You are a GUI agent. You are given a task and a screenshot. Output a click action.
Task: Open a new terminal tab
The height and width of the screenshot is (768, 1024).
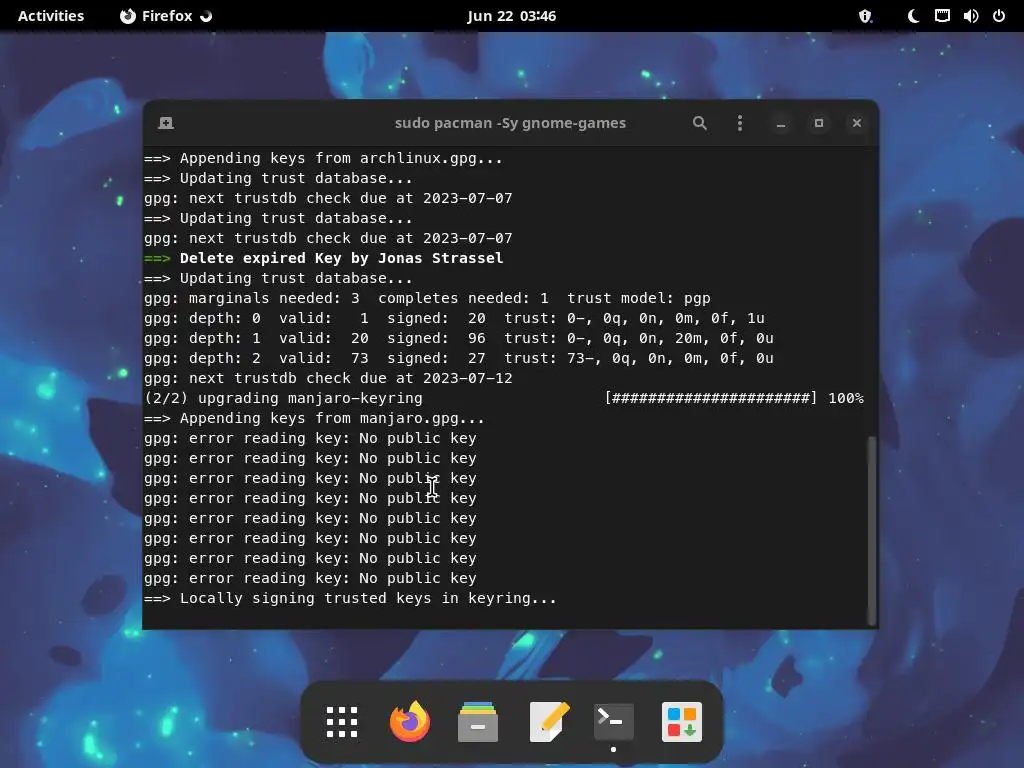pos(166,123)
